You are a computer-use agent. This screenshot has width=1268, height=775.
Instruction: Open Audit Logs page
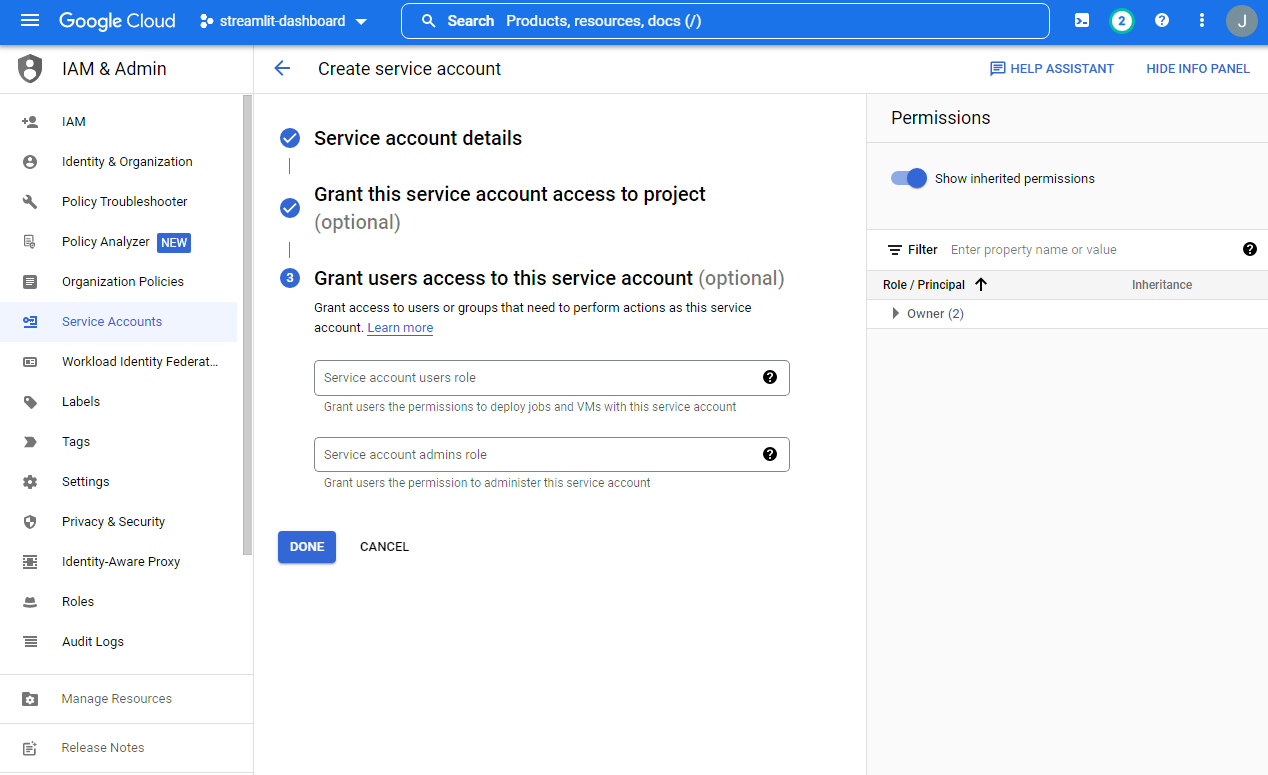(119, 642)
